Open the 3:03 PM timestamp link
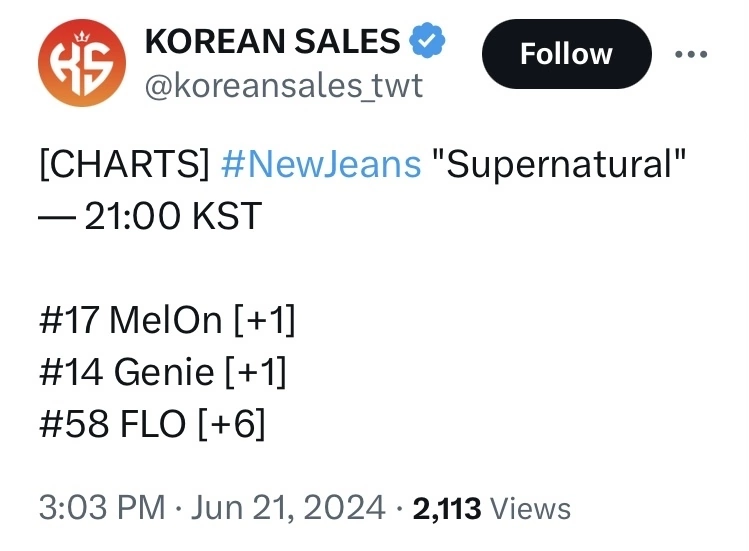Screen dimensions: 749x551 [x=102, y=508]
